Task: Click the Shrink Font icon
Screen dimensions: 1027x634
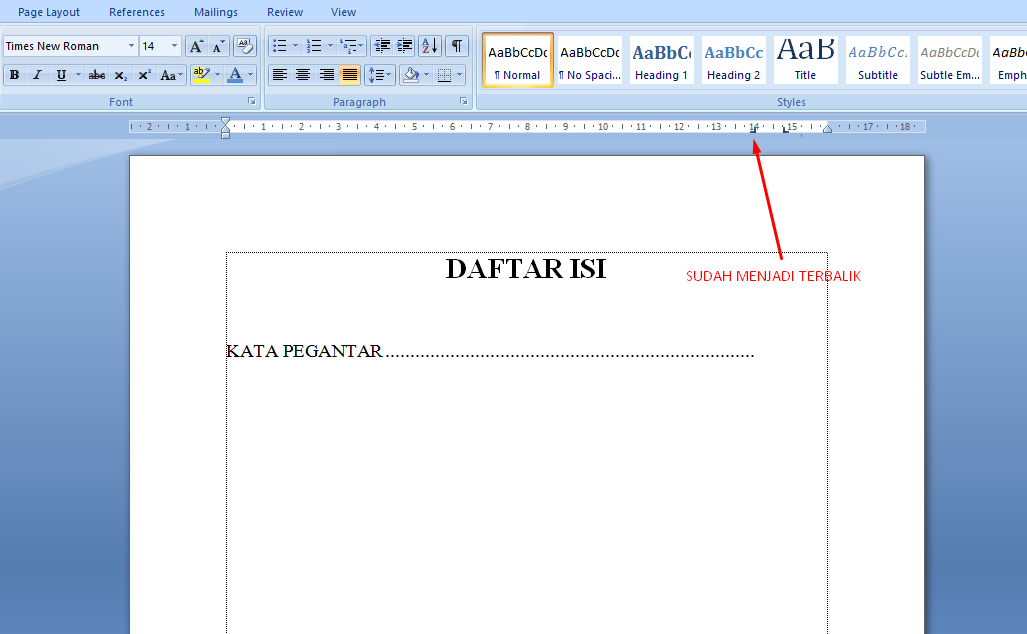Action: pos(219,46)
